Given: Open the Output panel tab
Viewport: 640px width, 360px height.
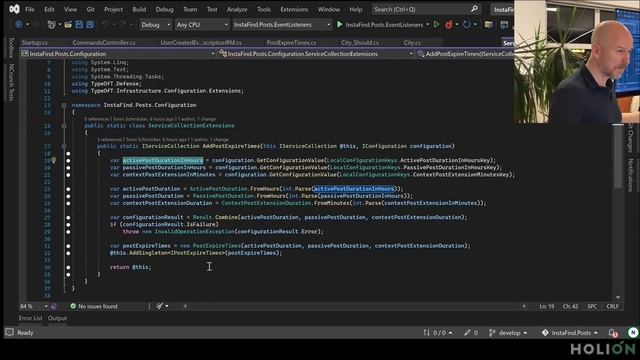Looking at the screenshot, I should click(x=57, y=318).
